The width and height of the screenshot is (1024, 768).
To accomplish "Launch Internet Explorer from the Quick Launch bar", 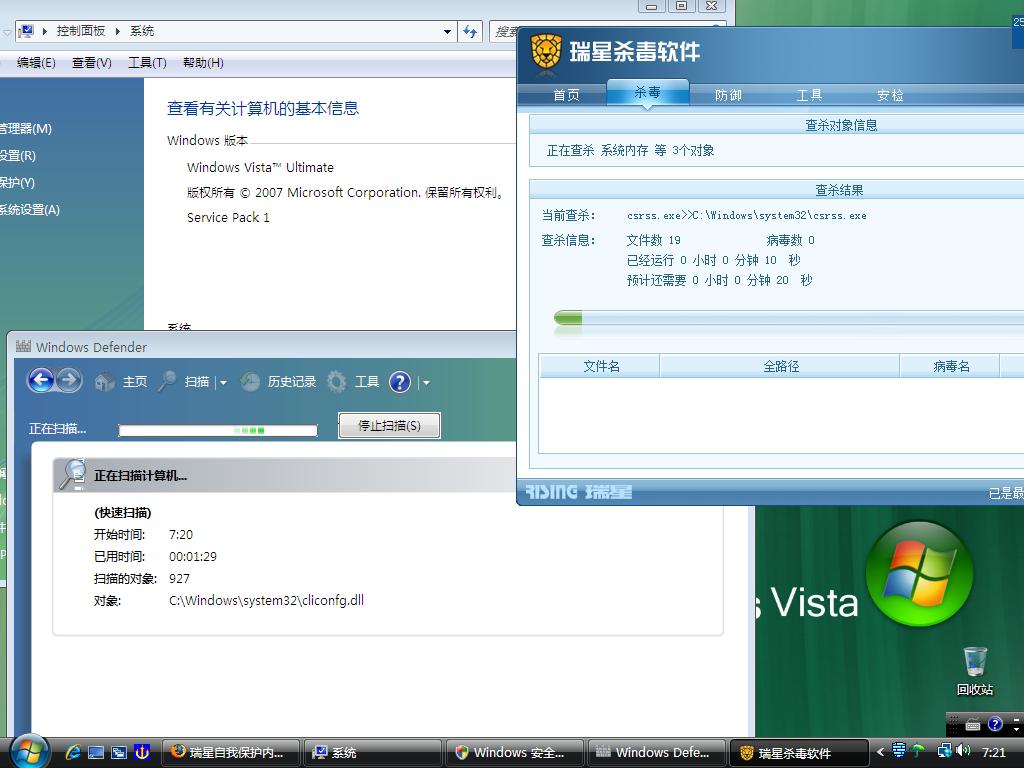I will (73, 752).
